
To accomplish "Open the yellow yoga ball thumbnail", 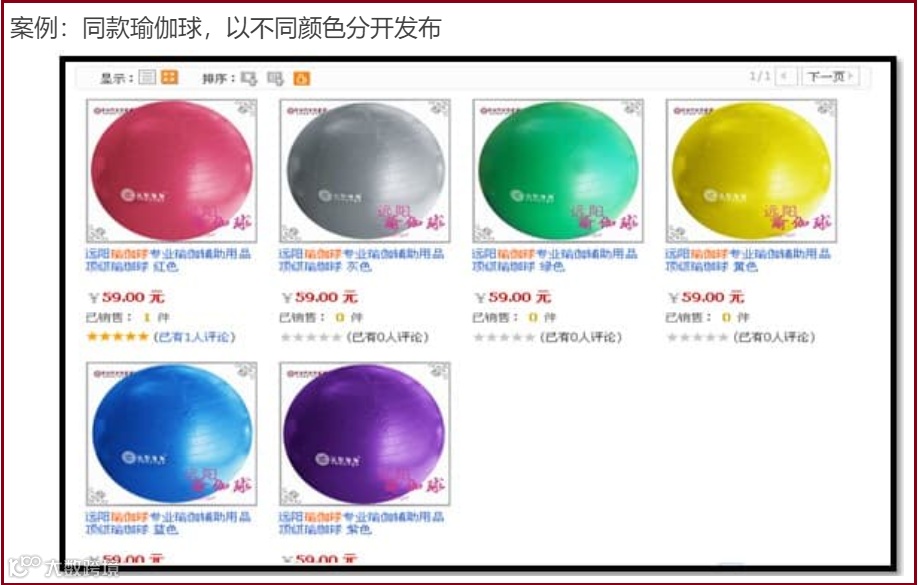I will [x=751, y=170].
